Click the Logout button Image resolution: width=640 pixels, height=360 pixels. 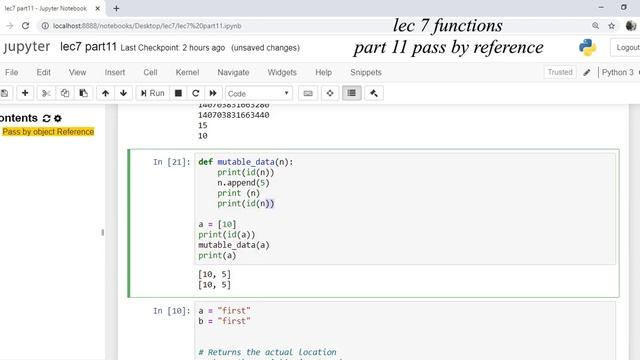pos(626,48)
